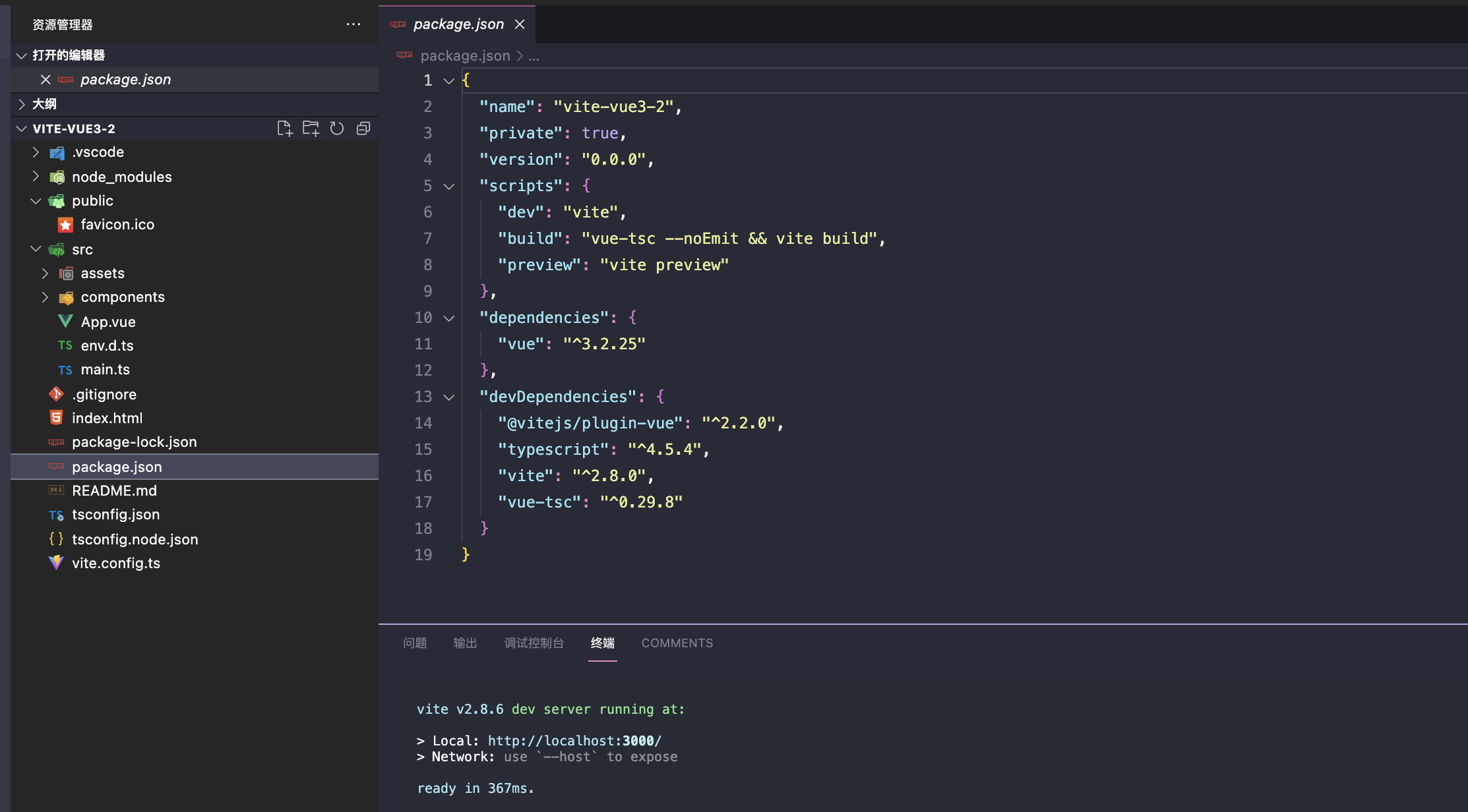Switch to the 问题 problems tab
The height and width of the screenshot is (812, 1468).
415,643
